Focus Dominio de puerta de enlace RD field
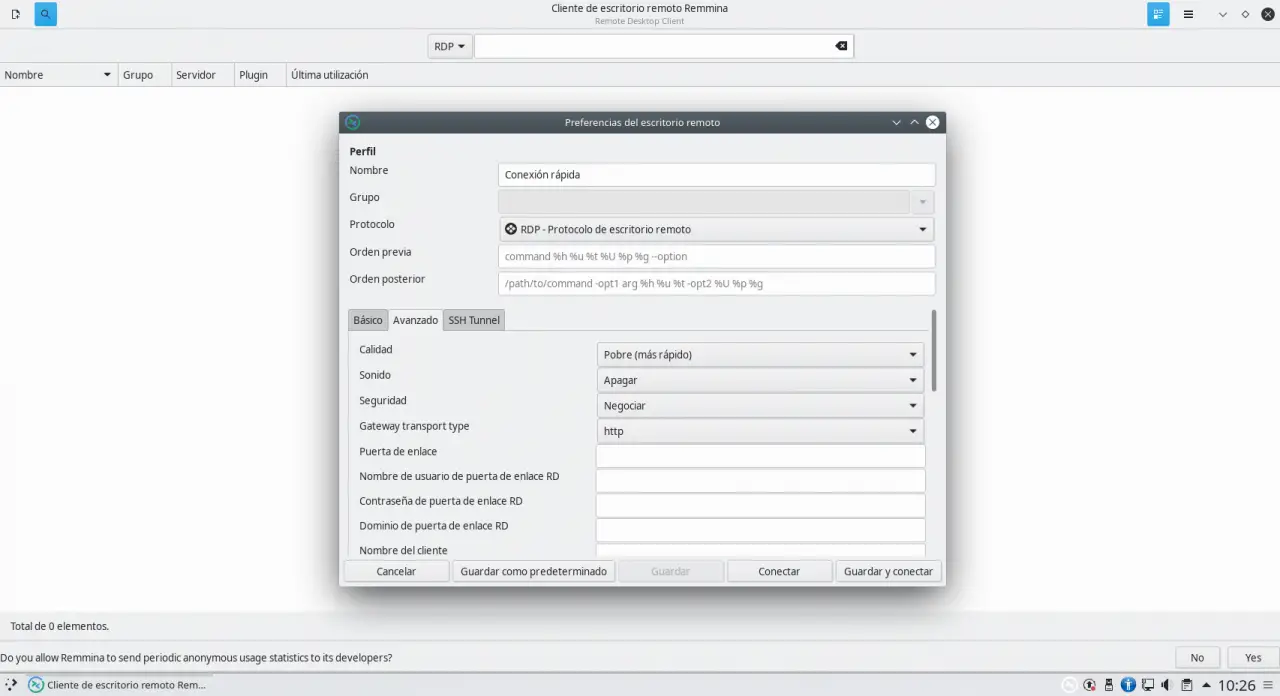 760,530
